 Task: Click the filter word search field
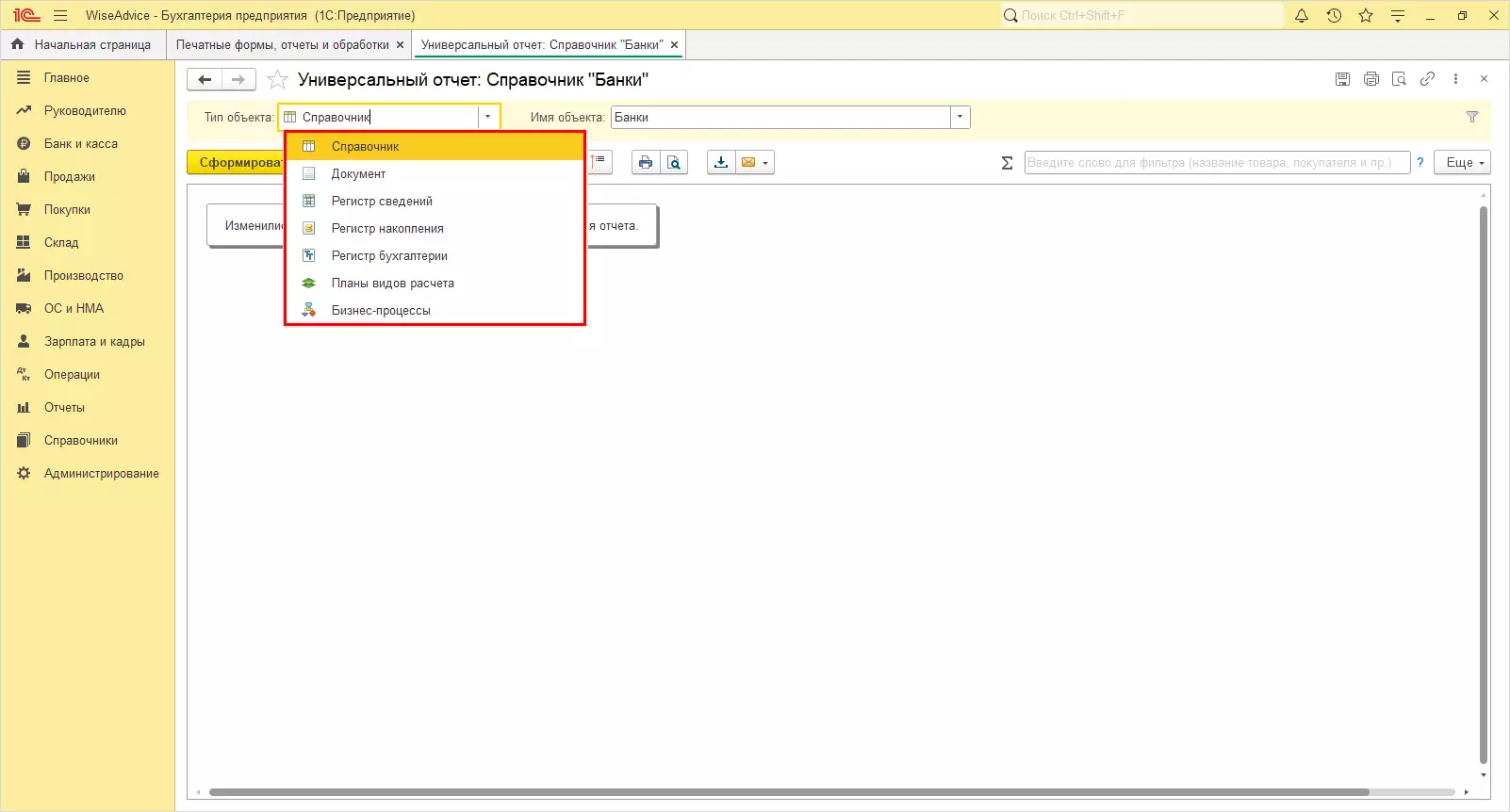coord(1217,162)
